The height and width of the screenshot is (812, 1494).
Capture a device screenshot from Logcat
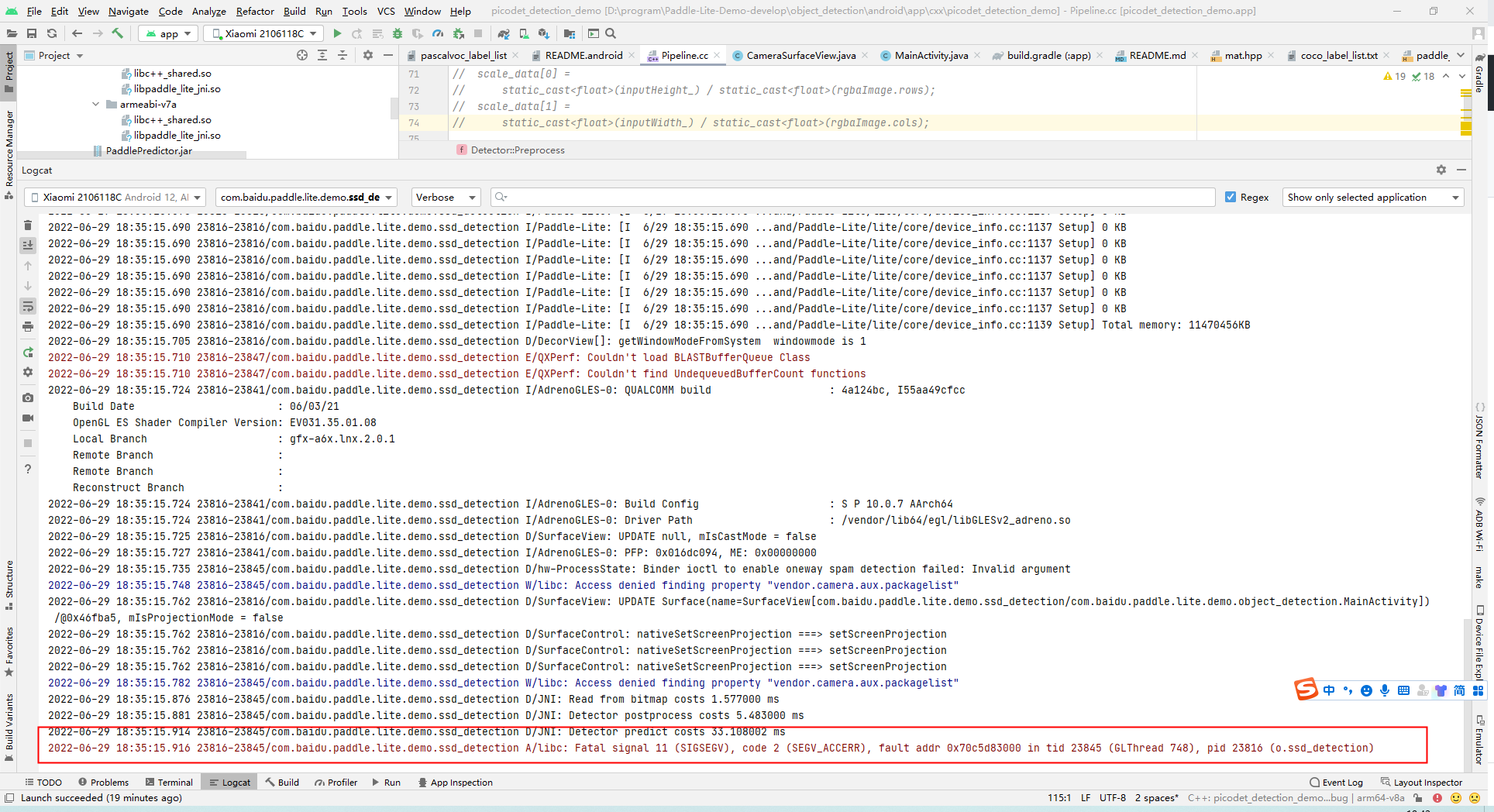[x=28, y=397]
